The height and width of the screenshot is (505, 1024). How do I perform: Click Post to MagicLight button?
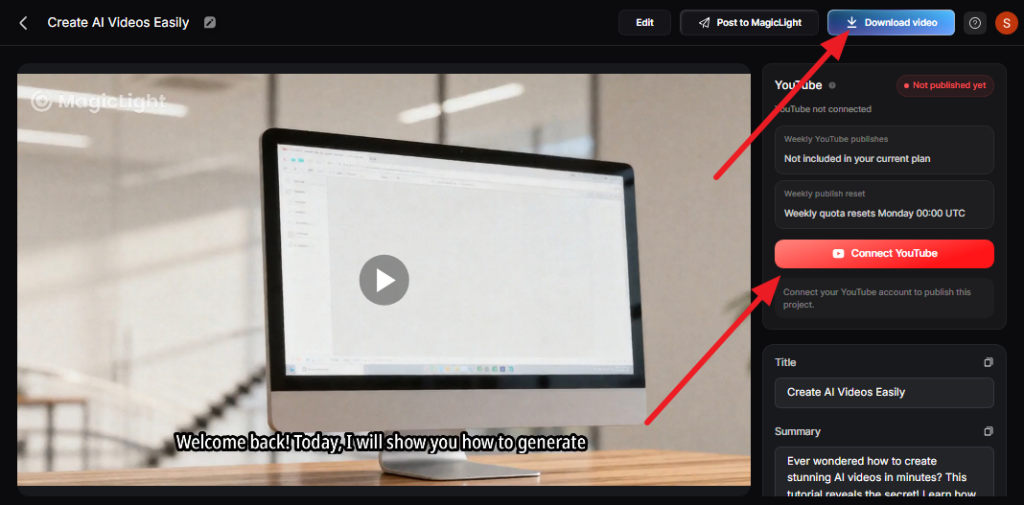tap(749, 23)
